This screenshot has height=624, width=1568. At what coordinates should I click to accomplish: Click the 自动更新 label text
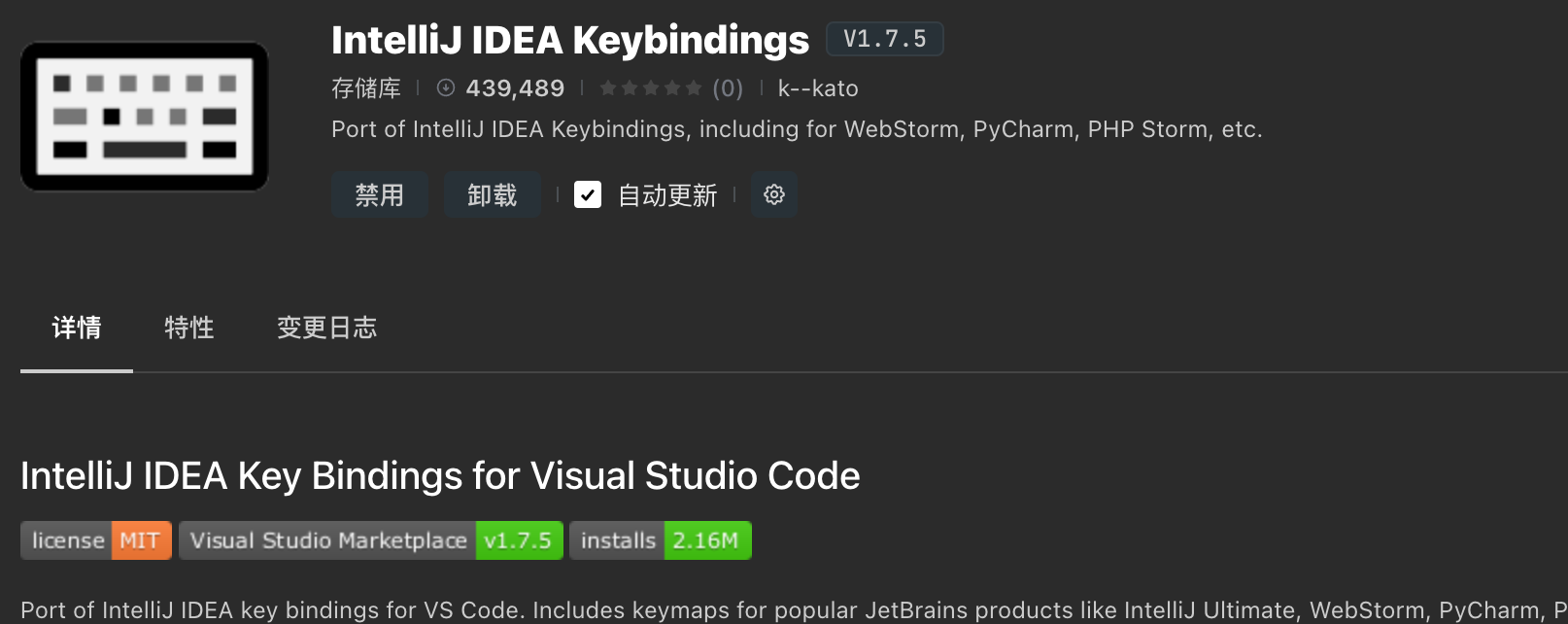tap(667, 195)
